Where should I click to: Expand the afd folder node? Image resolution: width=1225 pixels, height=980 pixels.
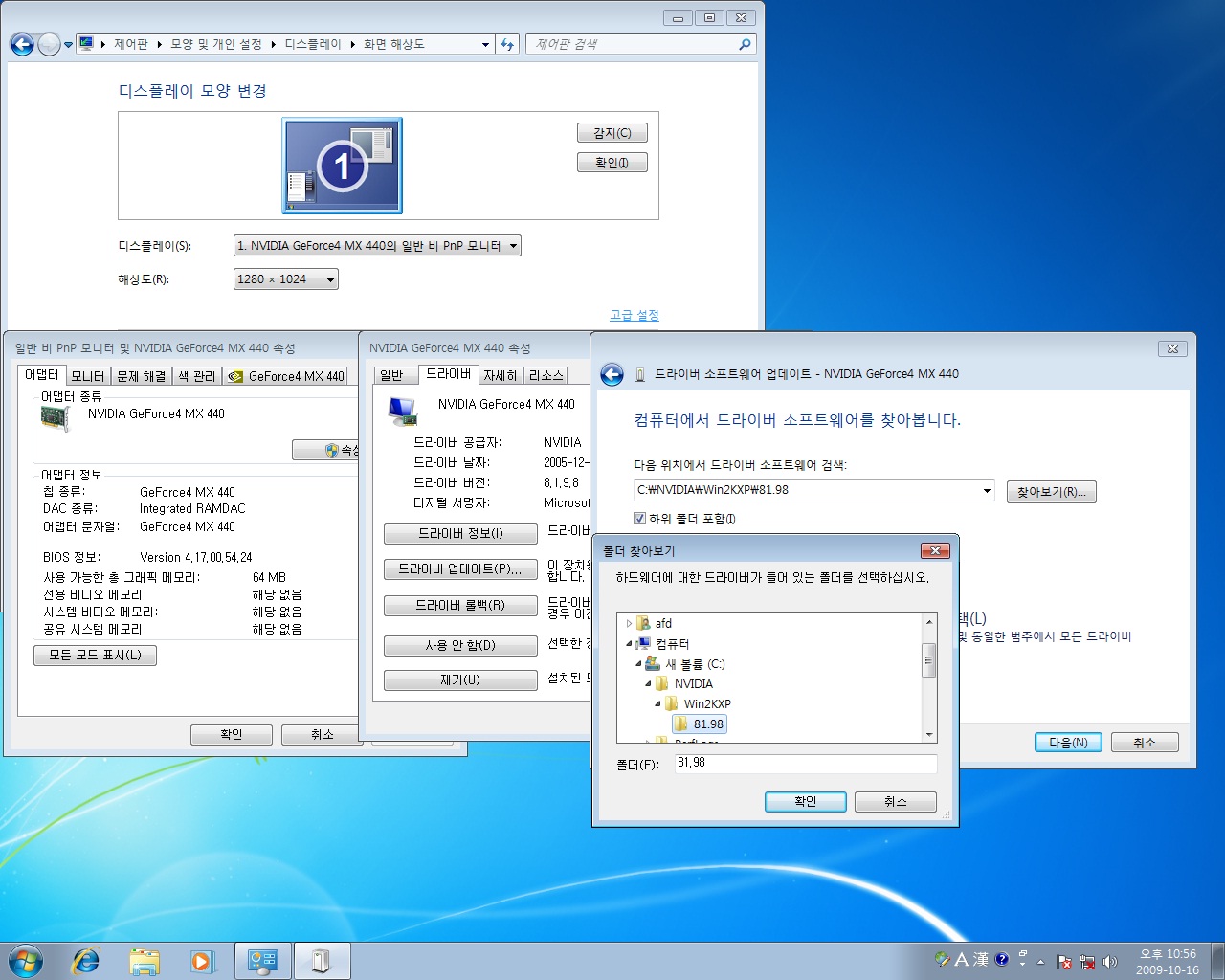coord(629,623)
